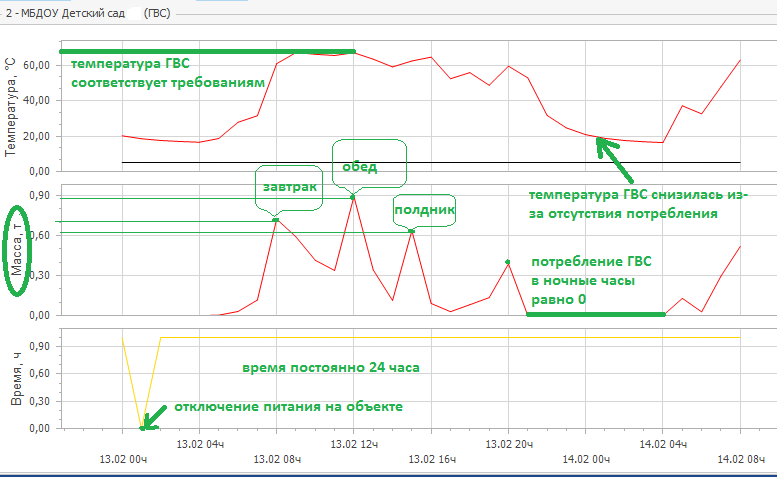Click the 0,90 tick on the Время axis
This screenshot has width=777, height=477.
coord(39,346)
